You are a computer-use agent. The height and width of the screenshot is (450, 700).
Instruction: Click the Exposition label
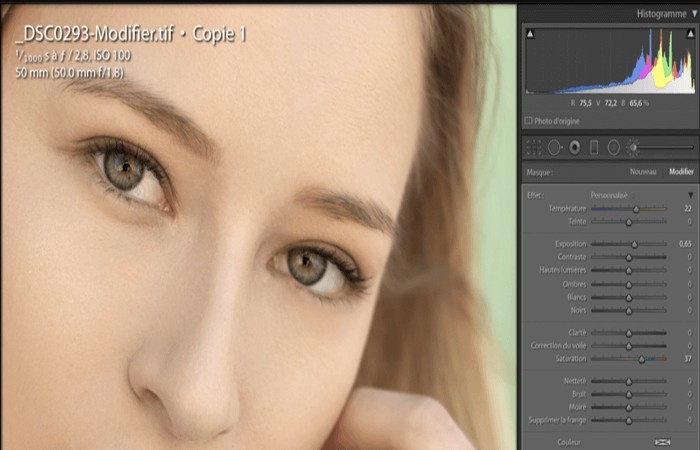pyautogui.click(x=571, y=244)
